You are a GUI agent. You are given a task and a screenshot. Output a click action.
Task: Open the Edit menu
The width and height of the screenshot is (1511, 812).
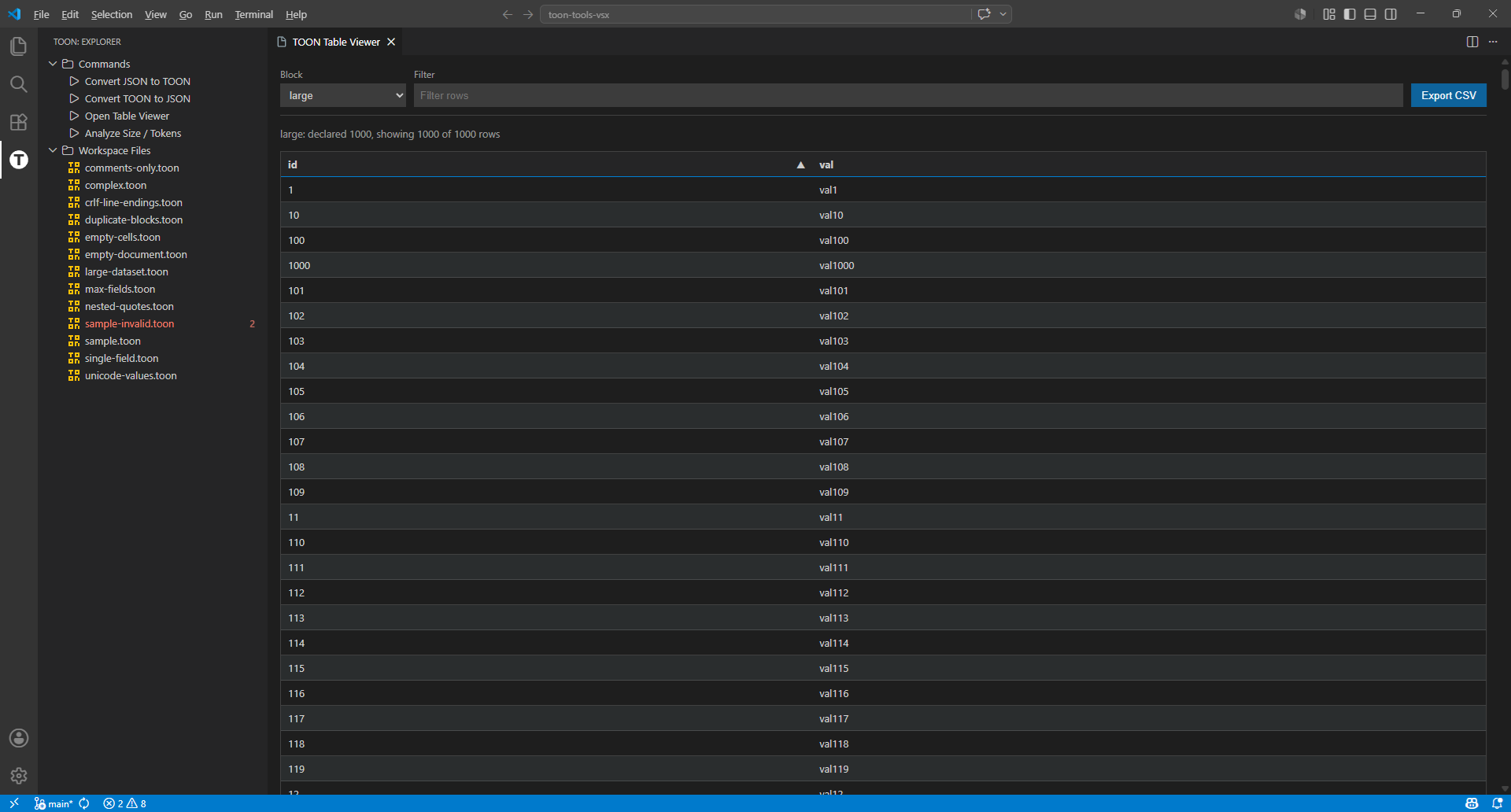(70, 14)
